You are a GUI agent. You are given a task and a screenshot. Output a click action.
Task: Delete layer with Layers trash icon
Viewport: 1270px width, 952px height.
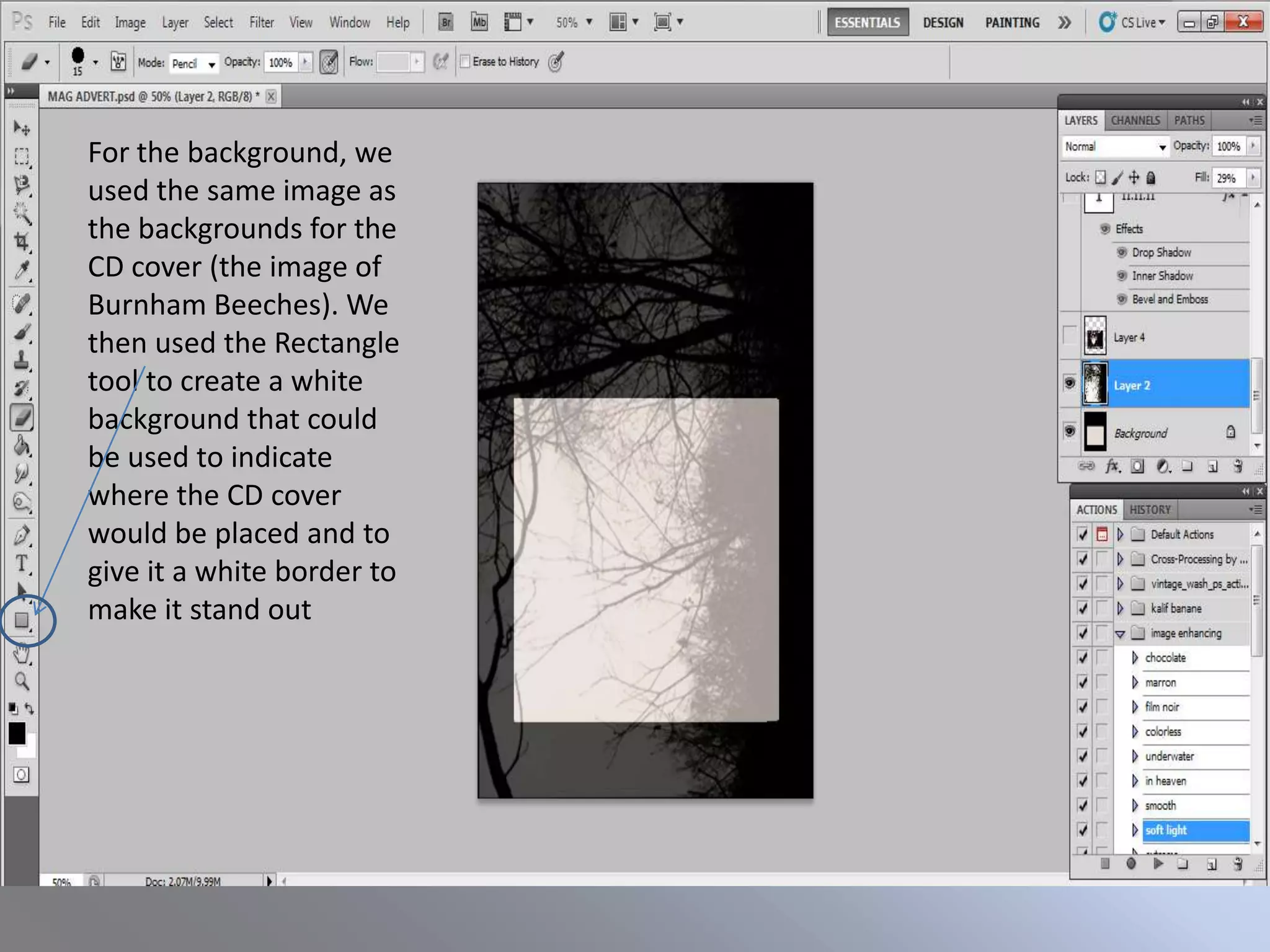(1238, 466)
